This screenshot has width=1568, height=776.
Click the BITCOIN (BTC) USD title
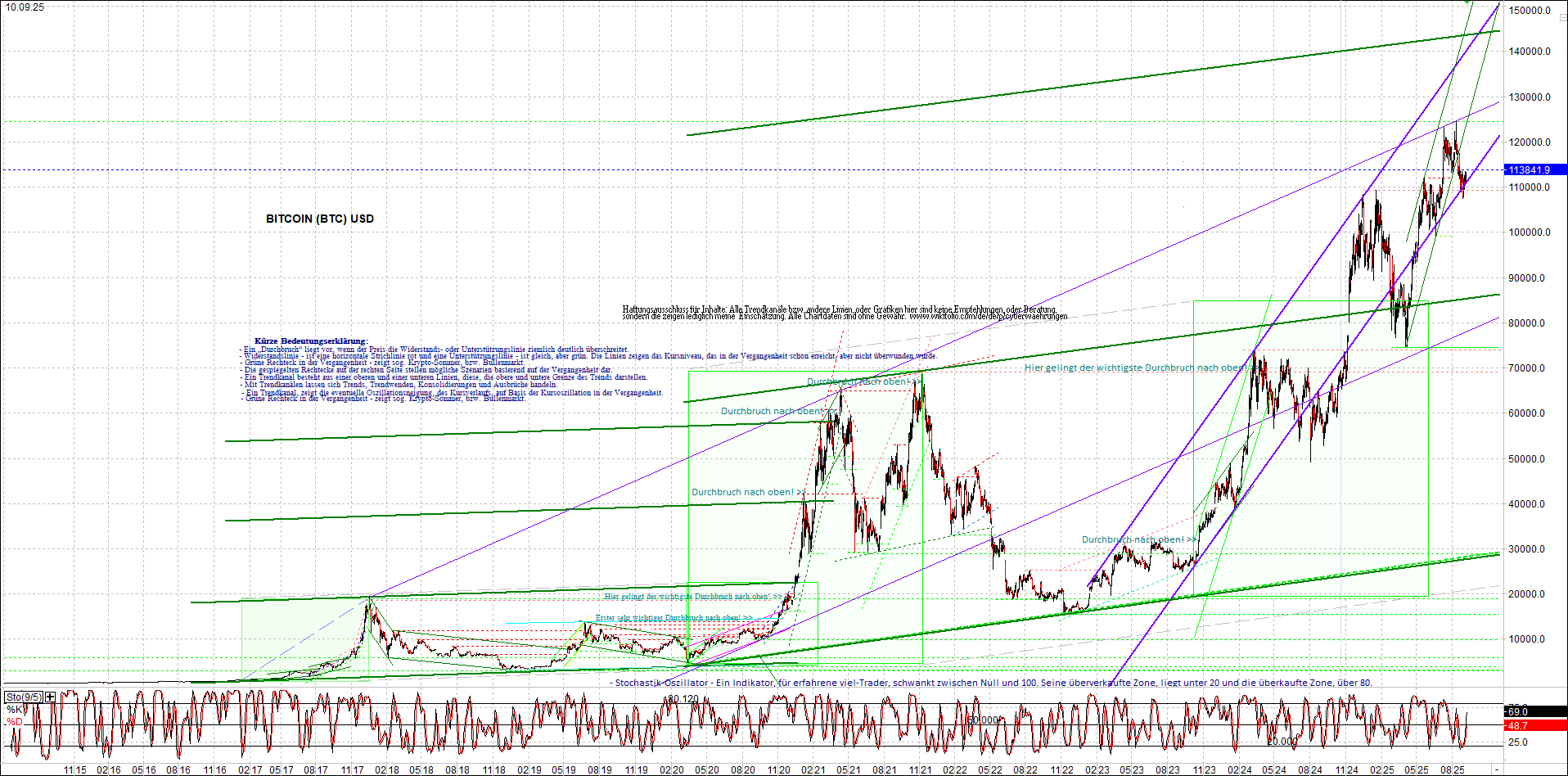(x=320, y=219)
